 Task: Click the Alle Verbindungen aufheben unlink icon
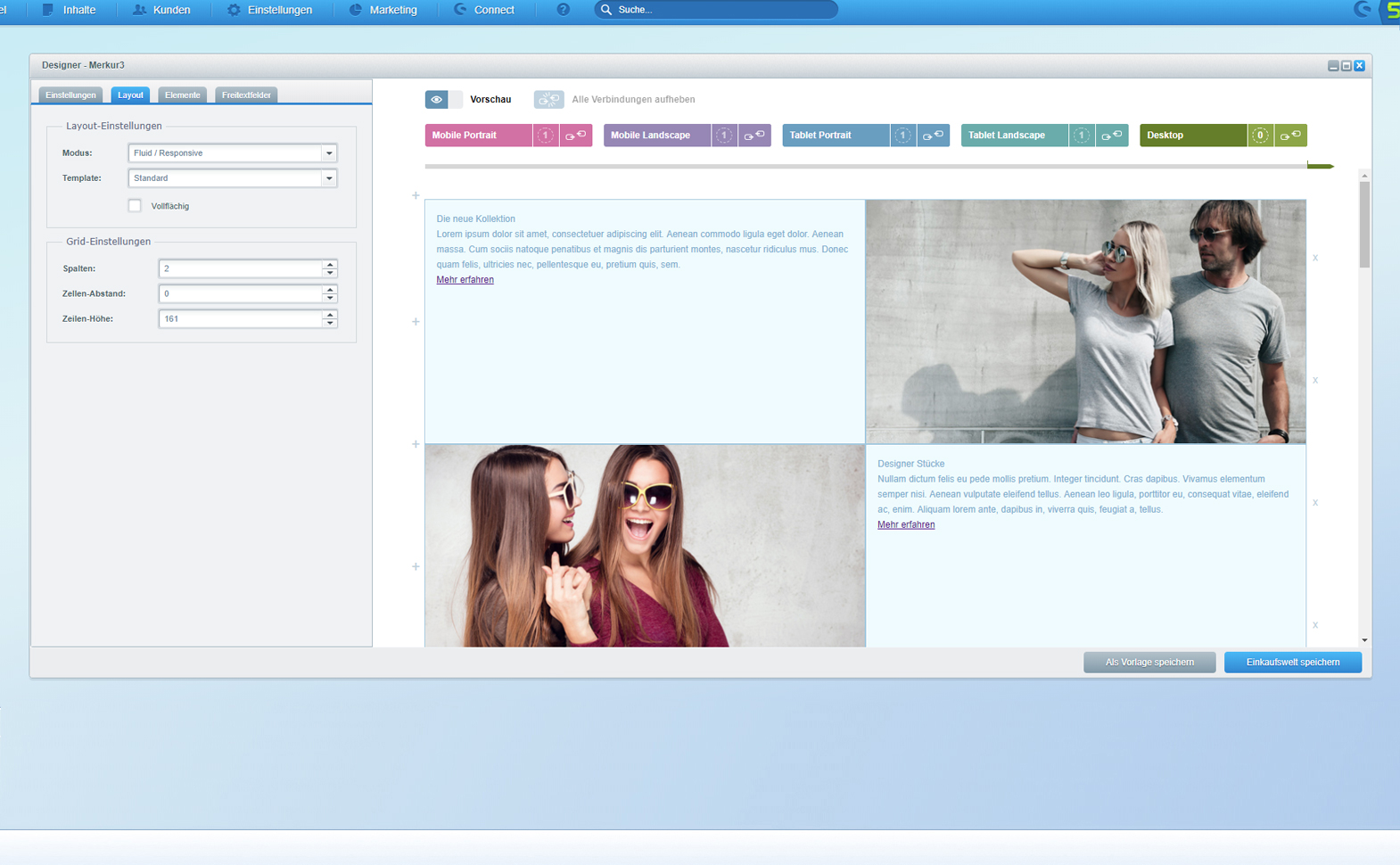[x=548, y=100]
